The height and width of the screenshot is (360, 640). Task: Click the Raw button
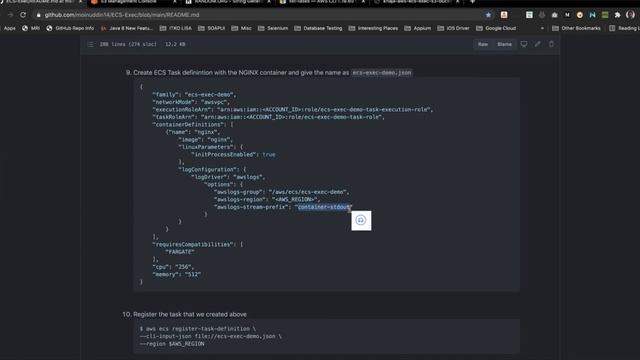(x=483, y=44)
